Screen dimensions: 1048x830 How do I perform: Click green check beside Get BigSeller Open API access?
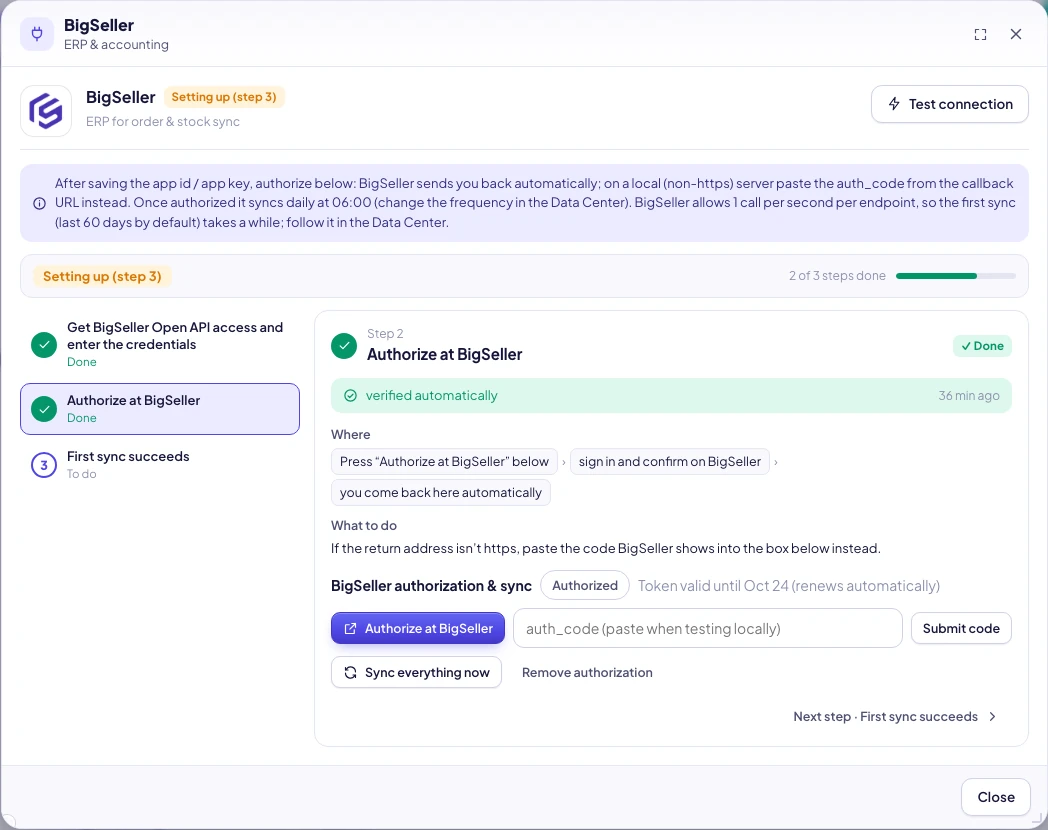click(x=44, y=345)
